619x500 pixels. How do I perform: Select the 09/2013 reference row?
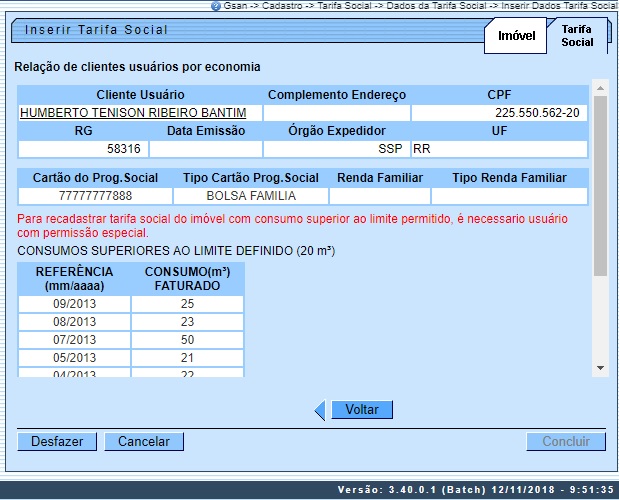(x=74, y=303)
